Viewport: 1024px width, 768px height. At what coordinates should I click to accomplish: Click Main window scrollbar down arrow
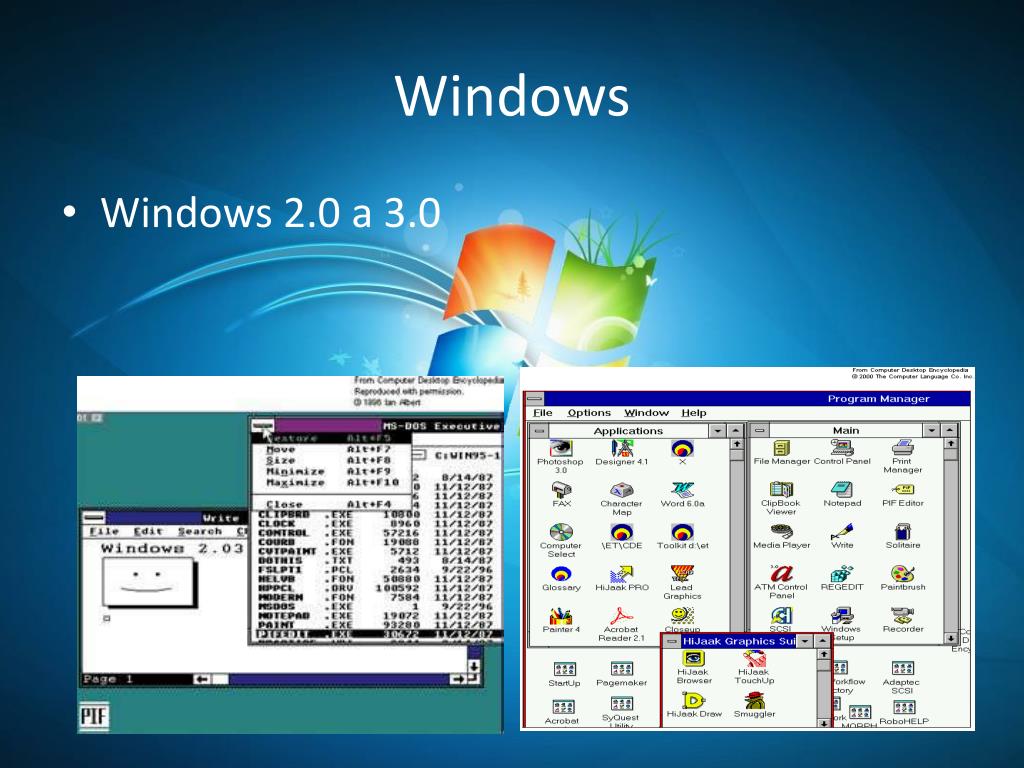(x=951, y=638)
